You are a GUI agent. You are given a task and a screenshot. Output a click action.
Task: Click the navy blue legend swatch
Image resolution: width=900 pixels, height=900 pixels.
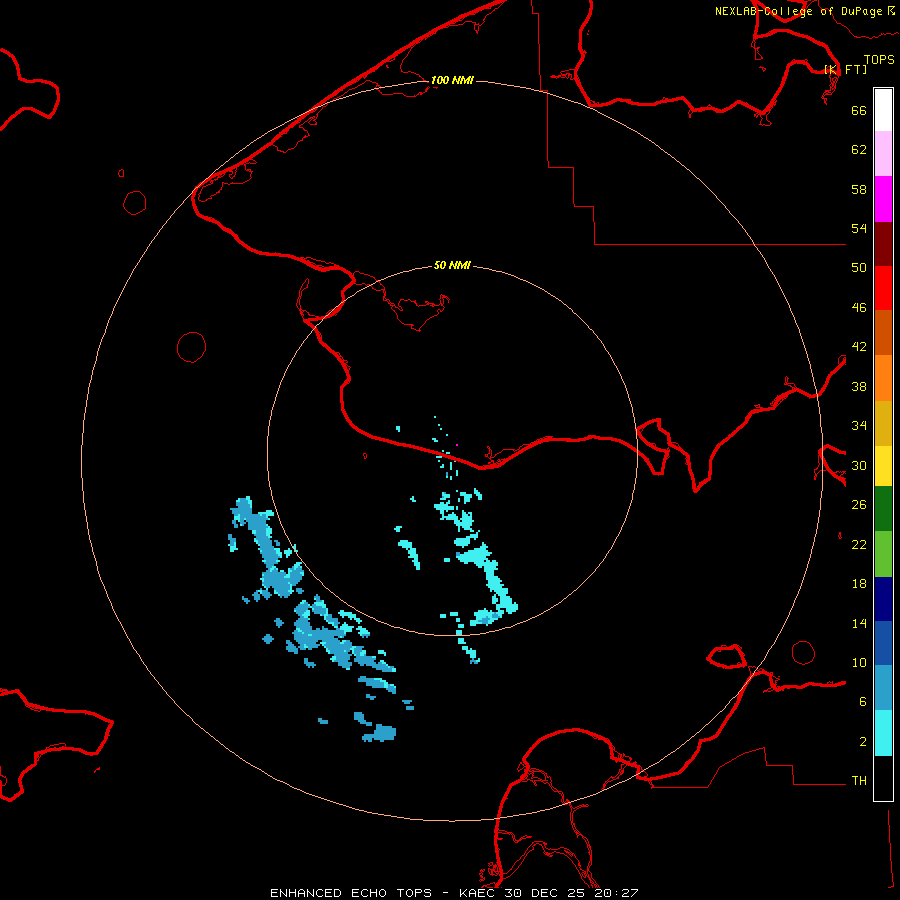click(883, 599)
